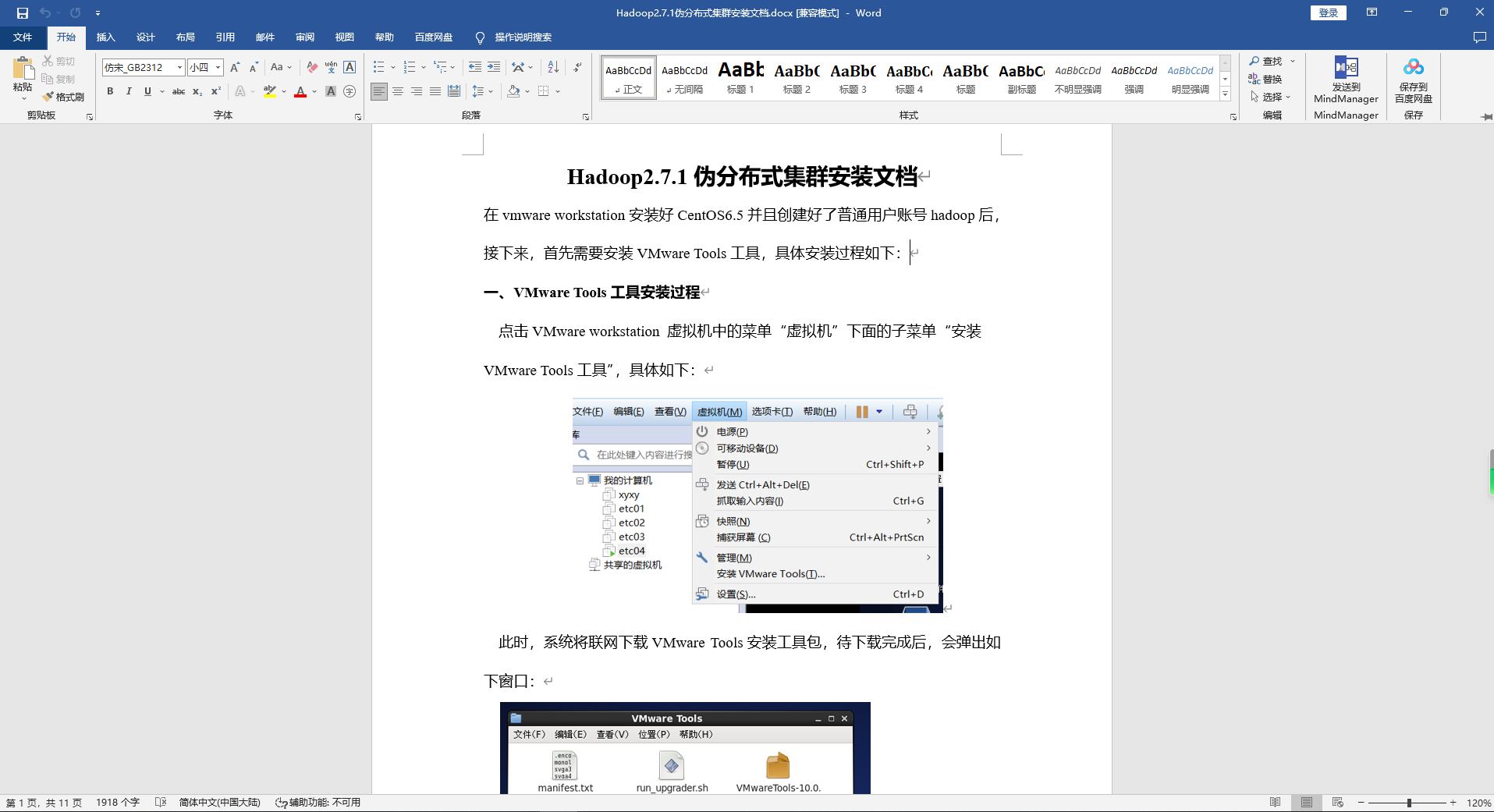The width and height of the screenshot is (1494, 812).
Task: Toggle strikethrough (abc) formatting
Action: point(179,91)
